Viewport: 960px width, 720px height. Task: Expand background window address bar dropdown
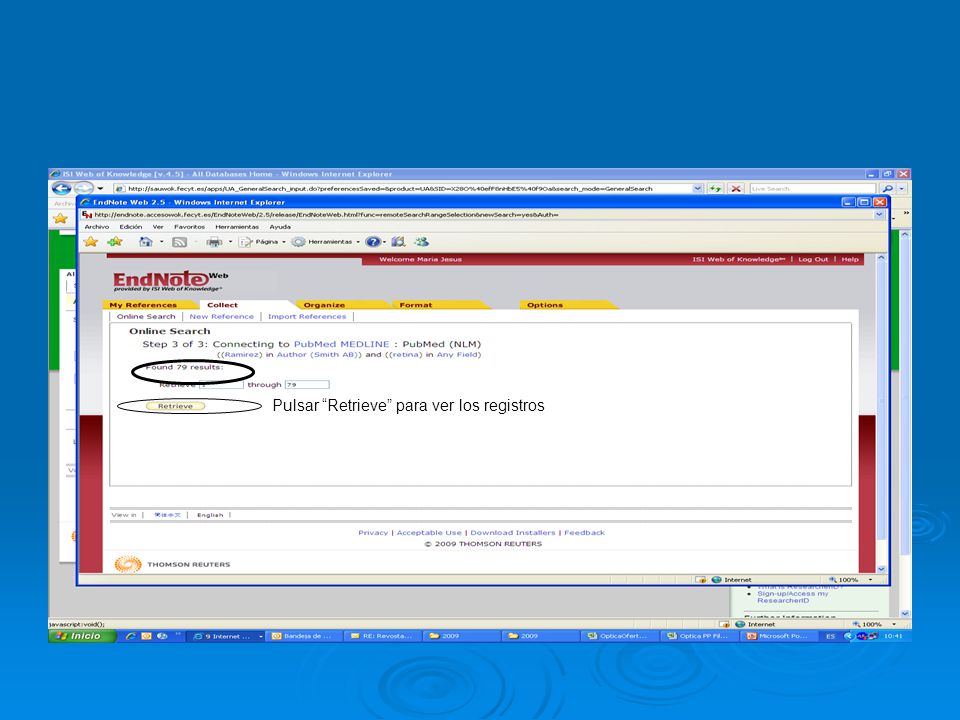click(x=697, y=189)
